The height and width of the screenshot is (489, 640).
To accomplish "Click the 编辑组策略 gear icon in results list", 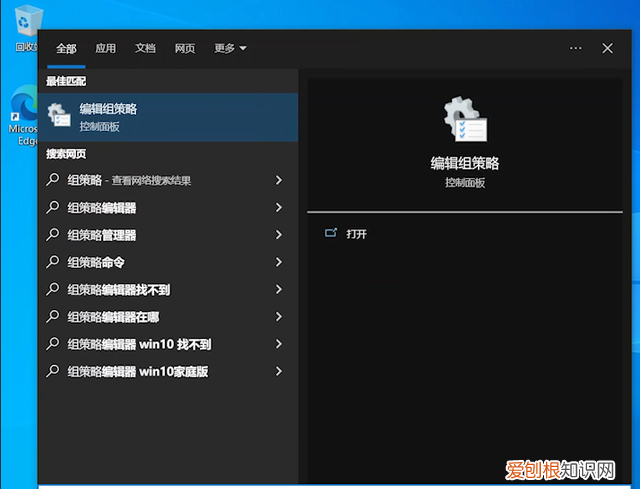I will [59, 115].
